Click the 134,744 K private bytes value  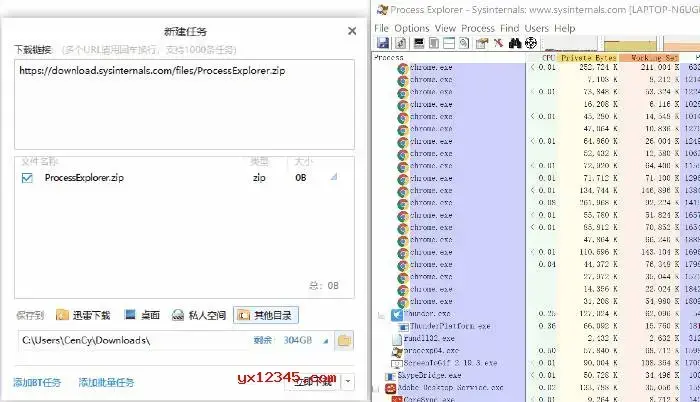coord(600,191)
